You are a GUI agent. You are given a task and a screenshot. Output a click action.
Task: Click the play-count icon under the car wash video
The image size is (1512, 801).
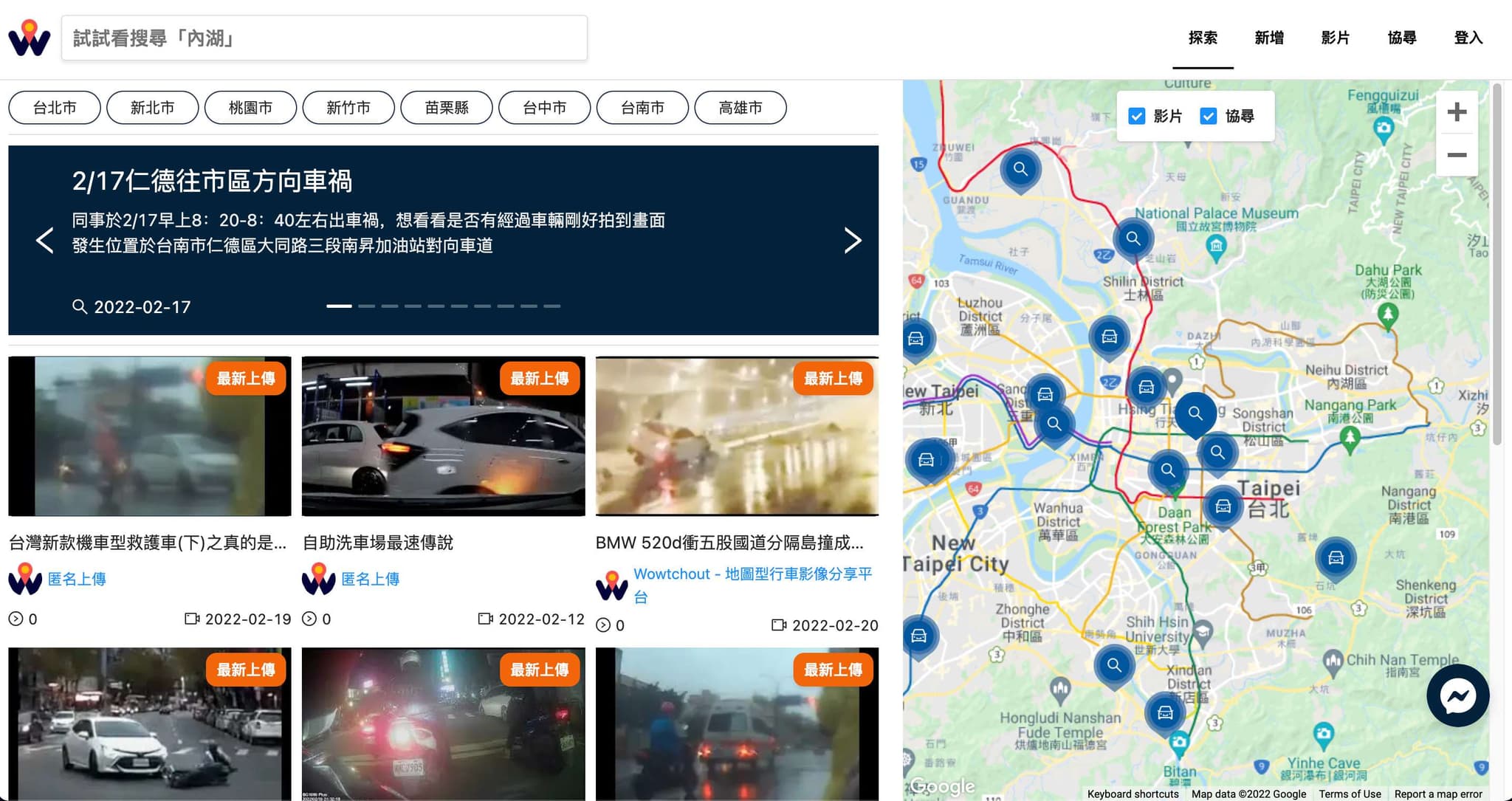click(x=310, y=619)
